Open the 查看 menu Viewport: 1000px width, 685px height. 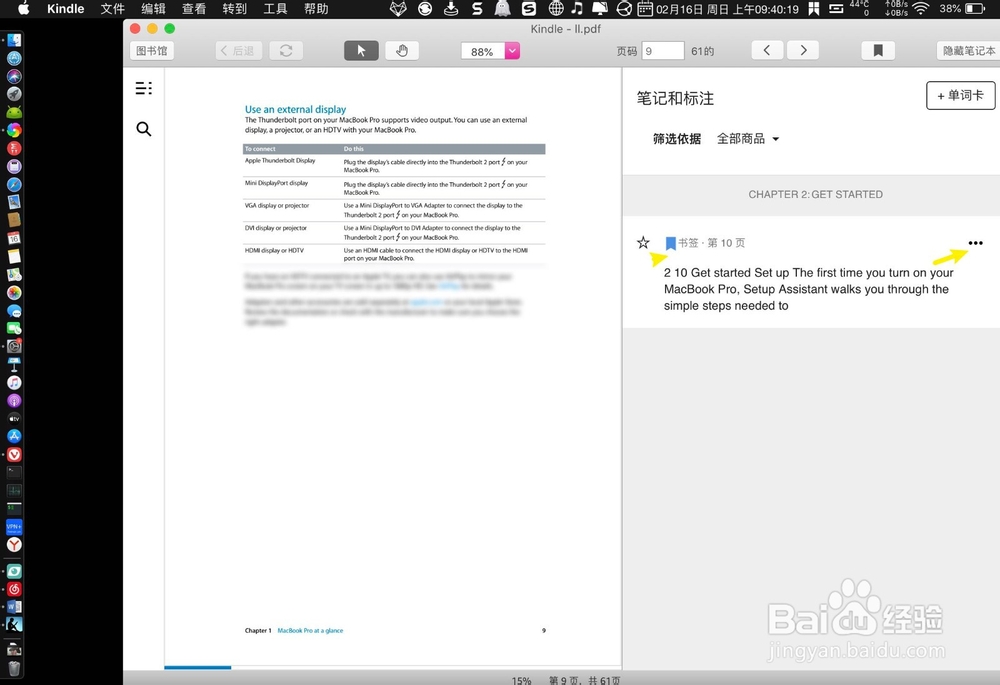(194, 9)
